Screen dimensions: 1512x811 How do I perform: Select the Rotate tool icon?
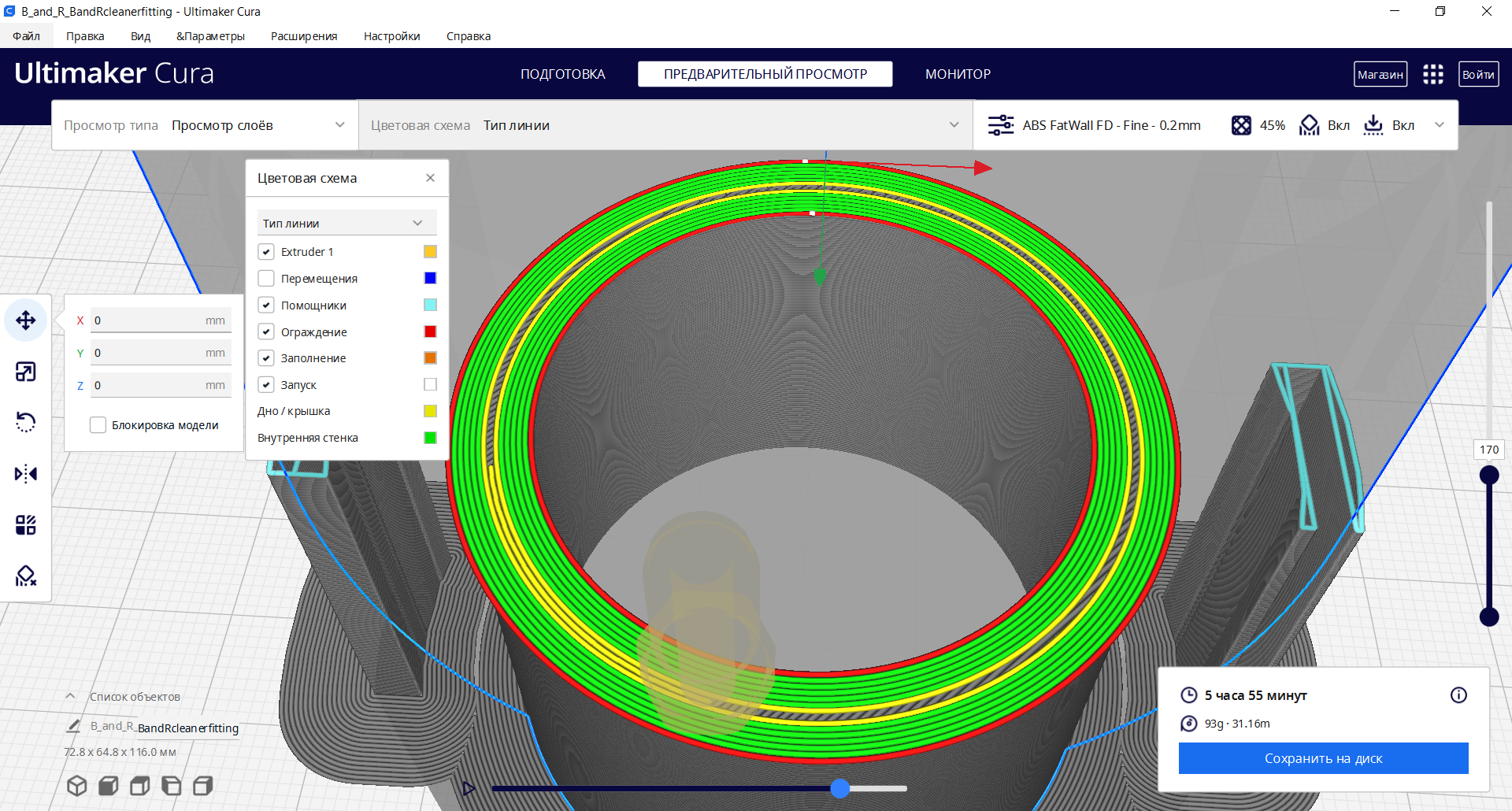tap(26, 423)
